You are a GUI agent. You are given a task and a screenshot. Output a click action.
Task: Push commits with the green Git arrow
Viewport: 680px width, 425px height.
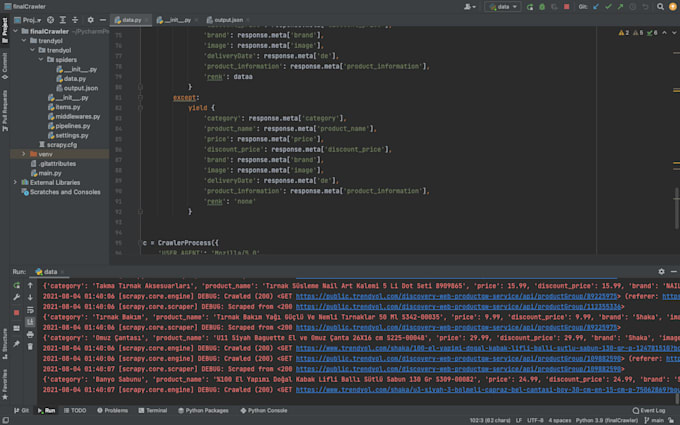pyautogui.click(x=620, y=7)
